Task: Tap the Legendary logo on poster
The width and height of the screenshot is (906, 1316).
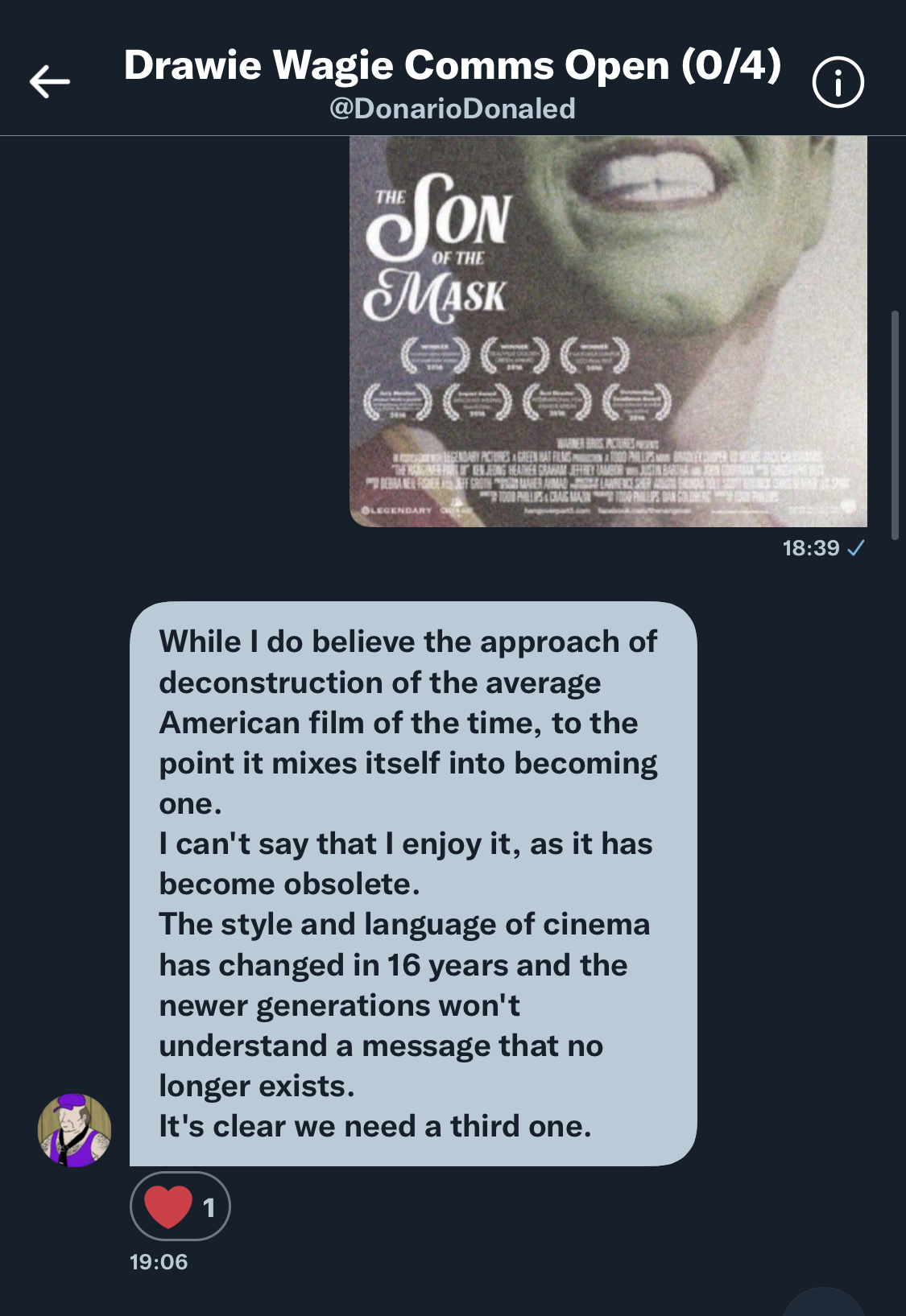Action: (x=396, y=510)
